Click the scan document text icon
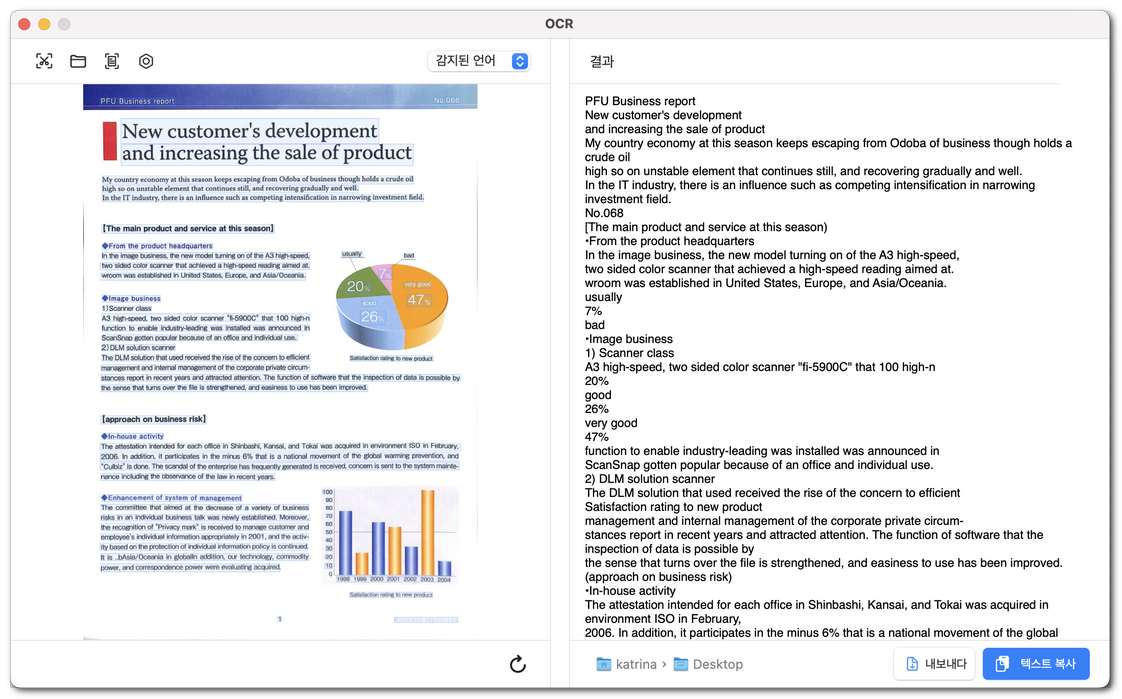This screenshot has width=1122, height=699. click(x=112, y=61)
